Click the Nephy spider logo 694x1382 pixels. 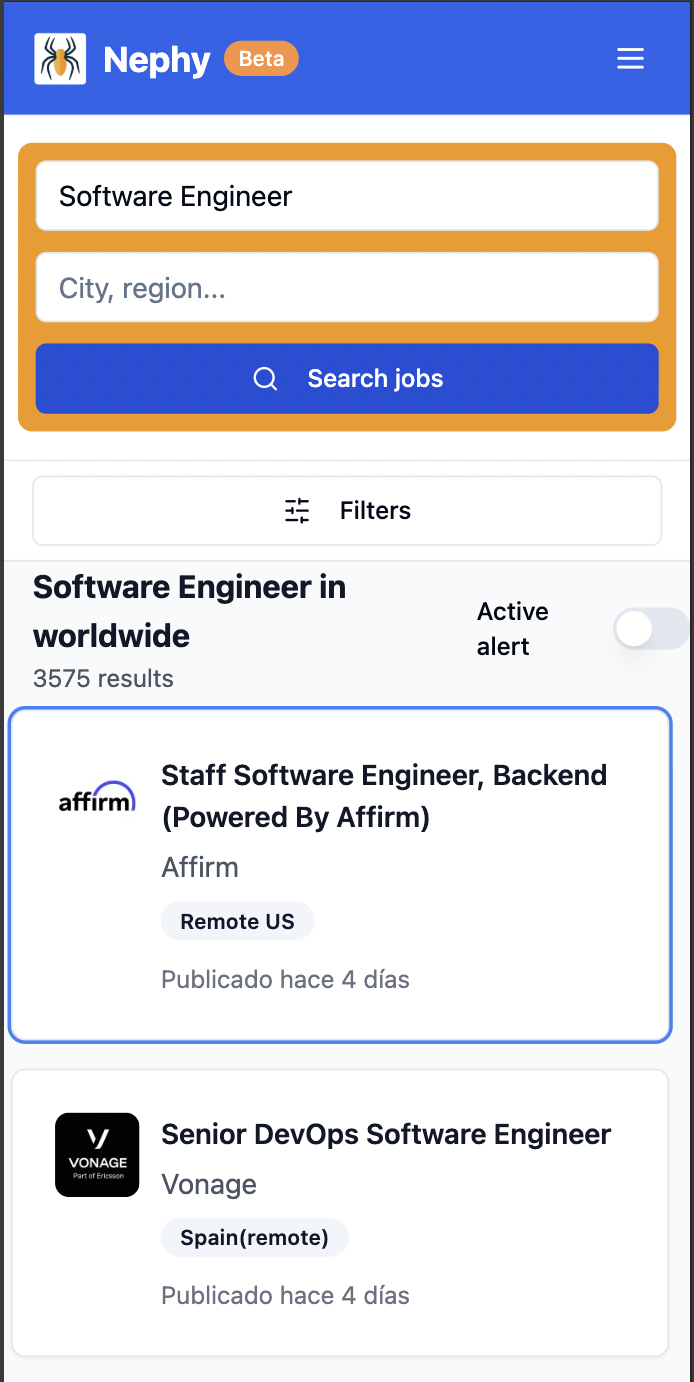pyautogui.click(x=60, y=58)
